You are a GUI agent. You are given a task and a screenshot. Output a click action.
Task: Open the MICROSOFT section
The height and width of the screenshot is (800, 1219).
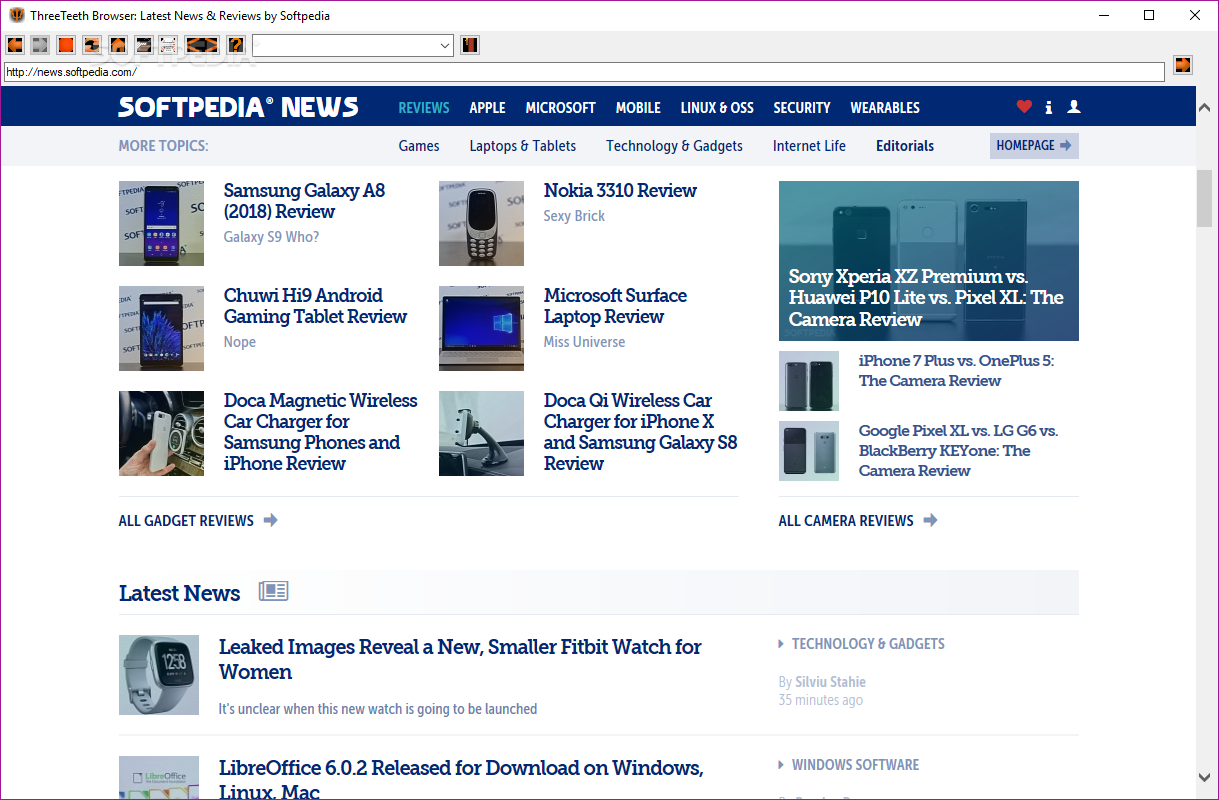click(x=561, y=108)
